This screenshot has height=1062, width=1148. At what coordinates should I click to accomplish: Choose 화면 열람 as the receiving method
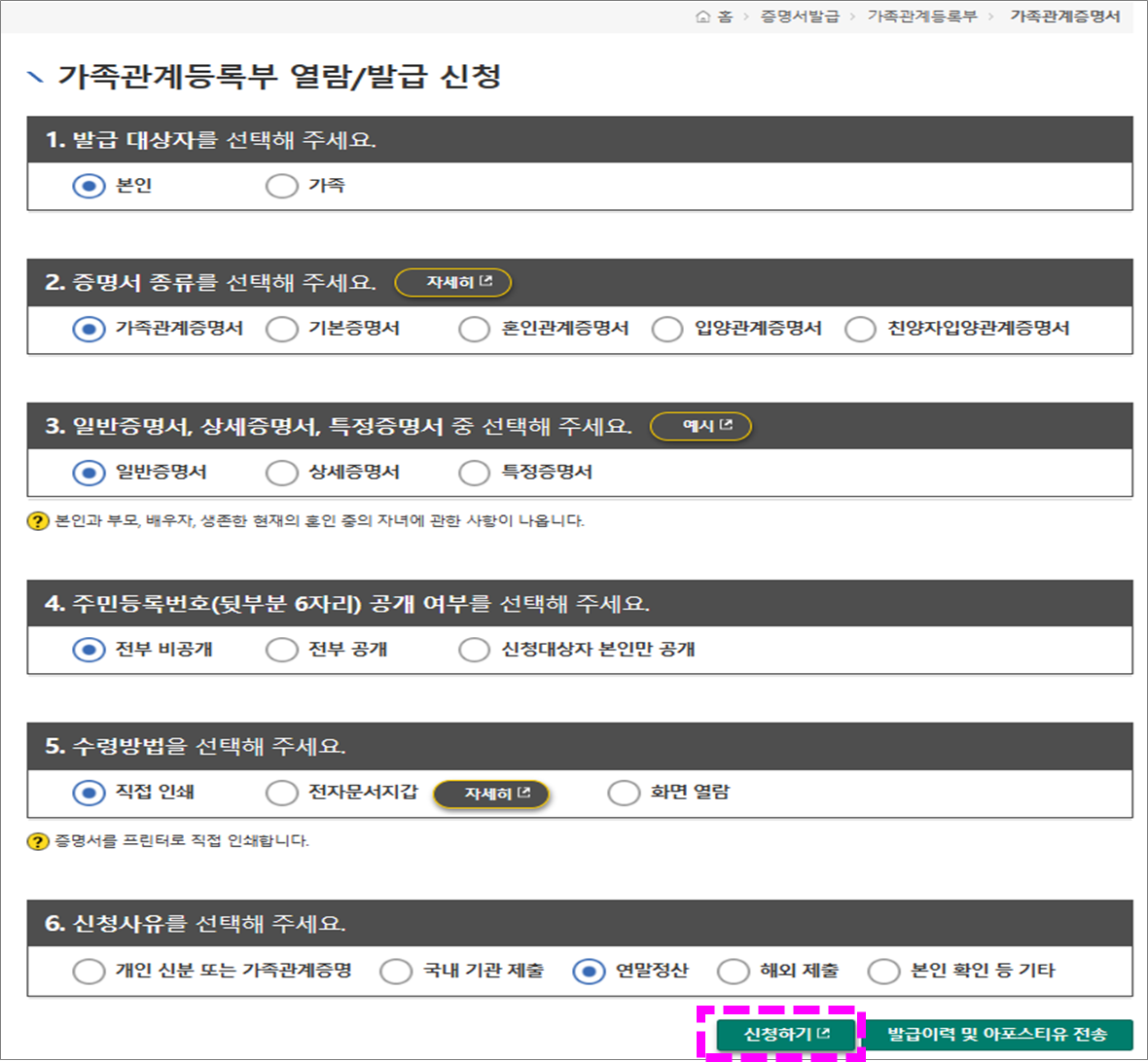(623, 793)
